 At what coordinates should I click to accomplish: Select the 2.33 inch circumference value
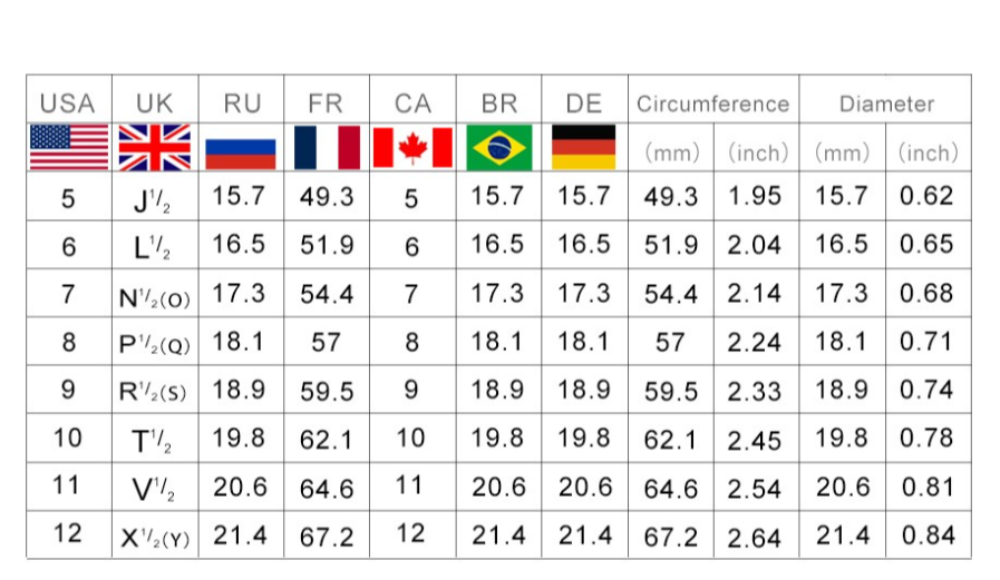(x=755, y=391)
